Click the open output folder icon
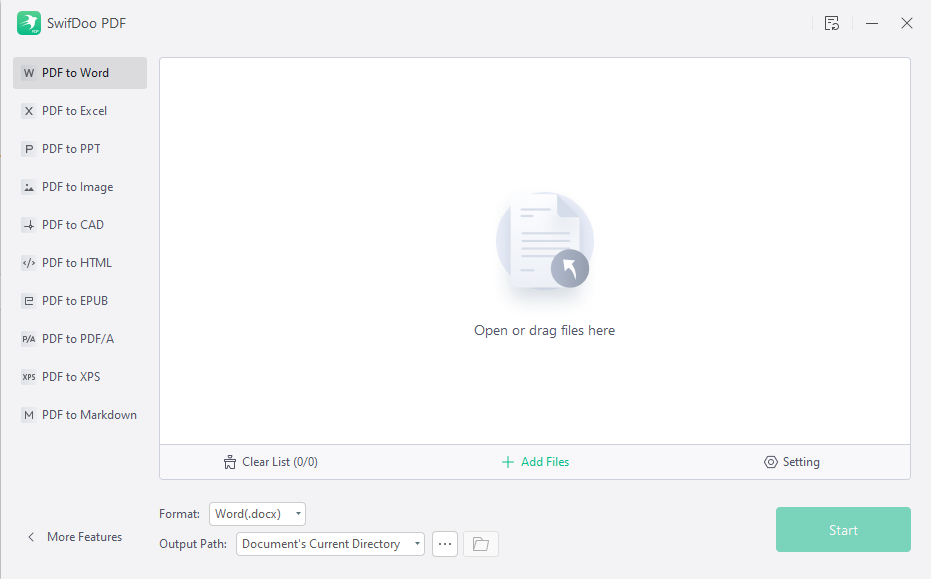931x579 pixels. pos(481,544)
